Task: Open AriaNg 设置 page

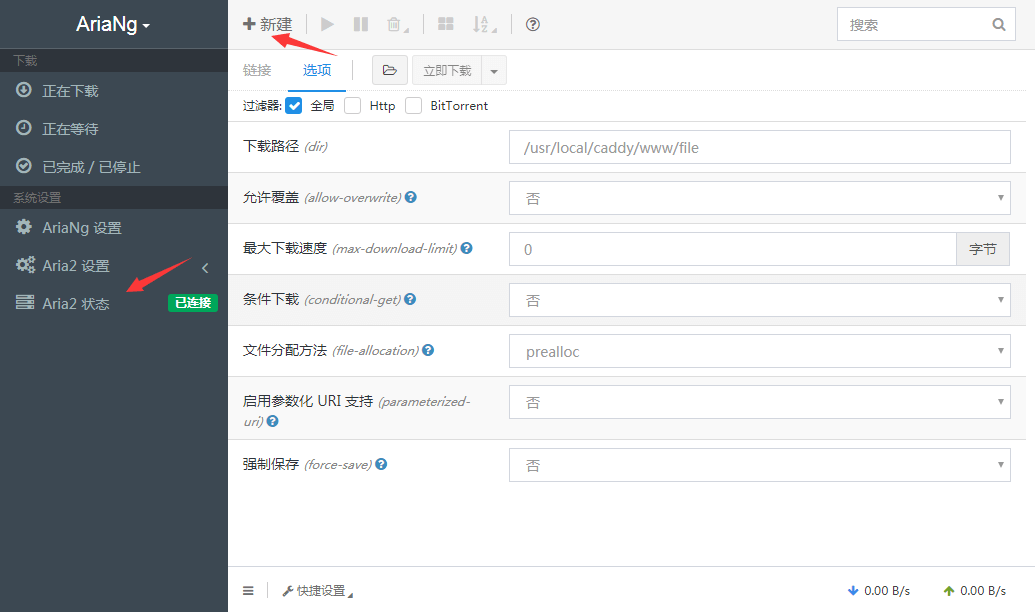Action: [114, 228]
